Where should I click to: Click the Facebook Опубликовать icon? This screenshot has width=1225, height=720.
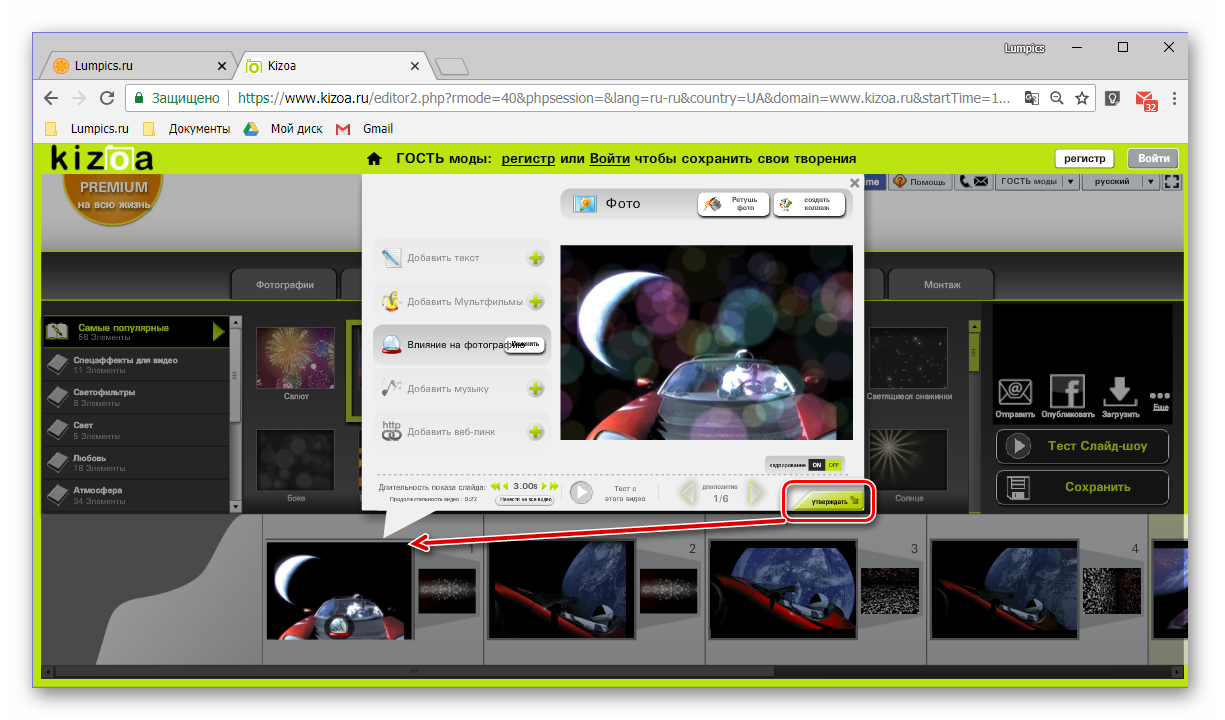1067,392
